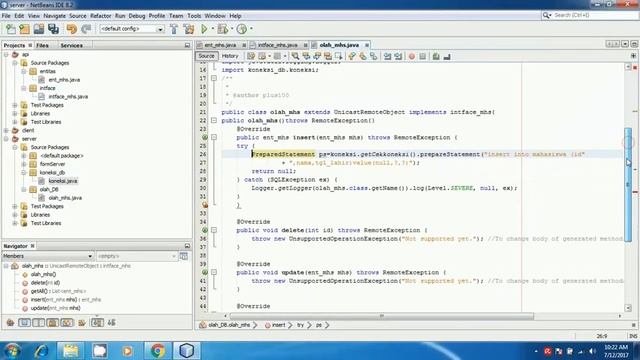Toggle Show Inherited Members in Navigator
This screenshot has height=360, width=640.
10,323
